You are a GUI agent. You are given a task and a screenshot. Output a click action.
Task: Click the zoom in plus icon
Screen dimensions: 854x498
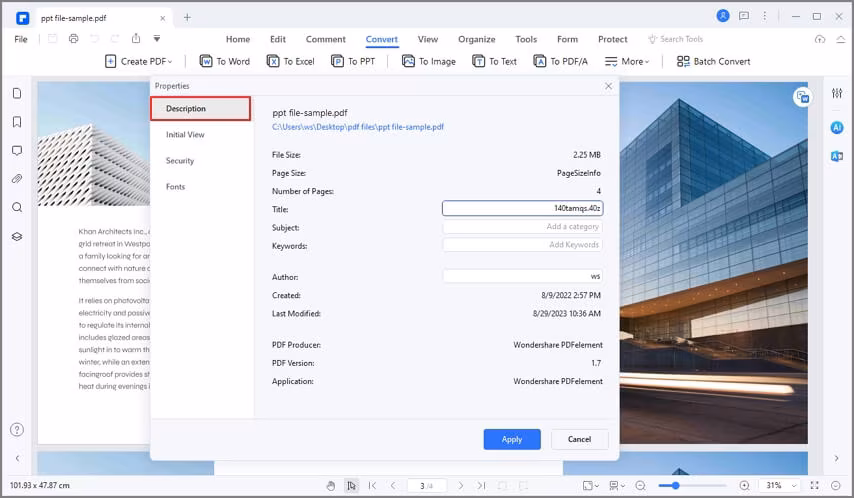(744, 485)
